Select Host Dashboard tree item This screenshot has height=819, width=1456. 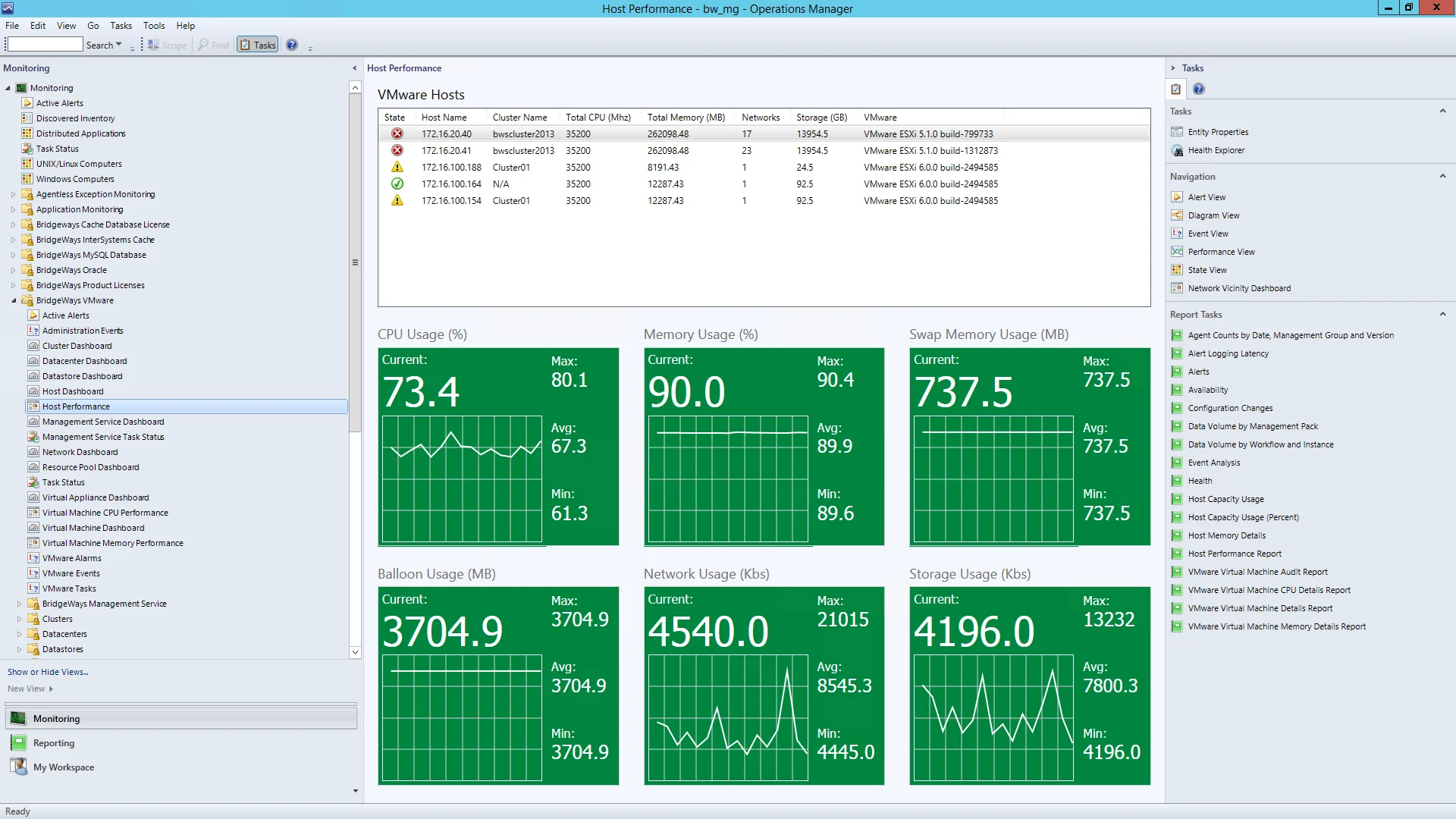[x=73, y=391]
